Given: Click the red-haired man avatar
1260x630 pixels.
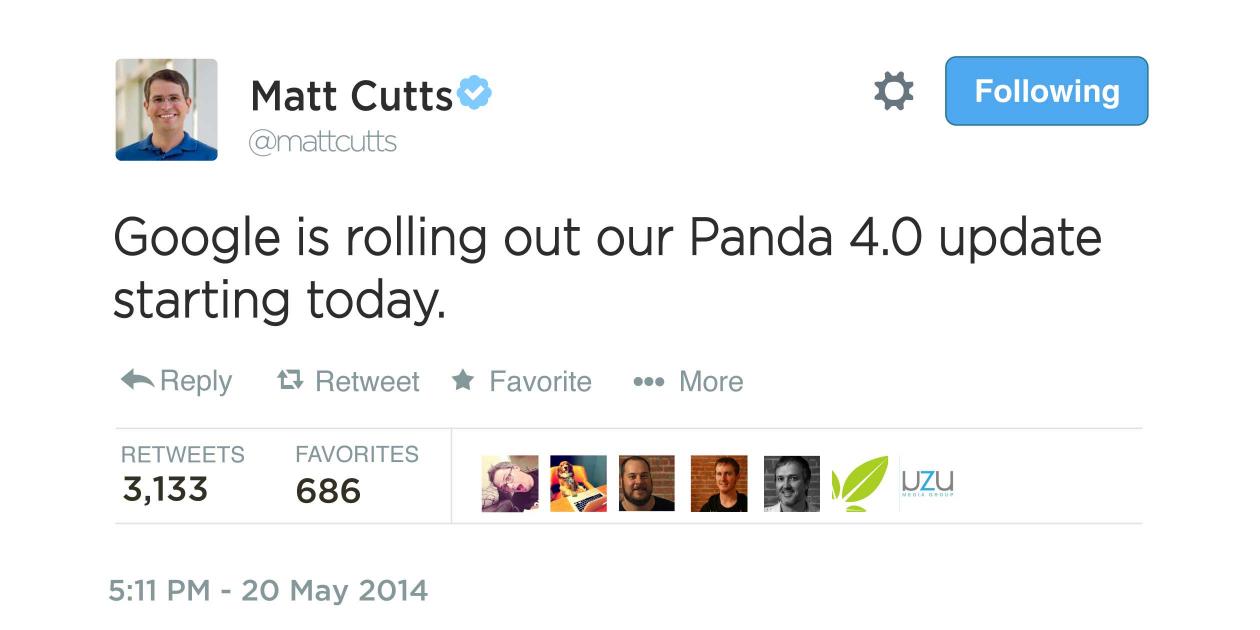Looking at the screenshot, I should [718, 484].
